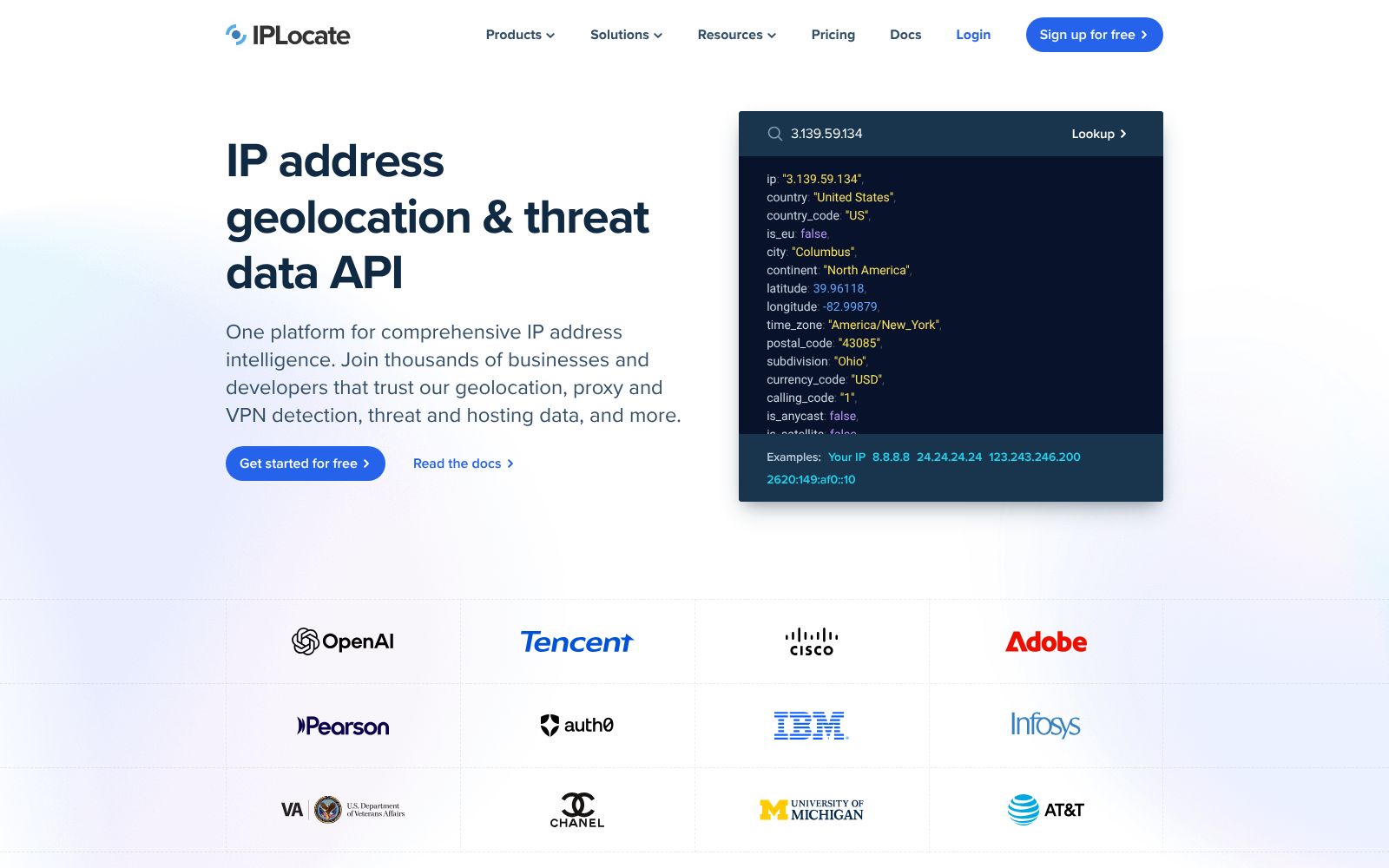Select the AT&T globe logo
This screenshot has height=868, width=1389.
pyautogui.click(x=1022, y=809)
